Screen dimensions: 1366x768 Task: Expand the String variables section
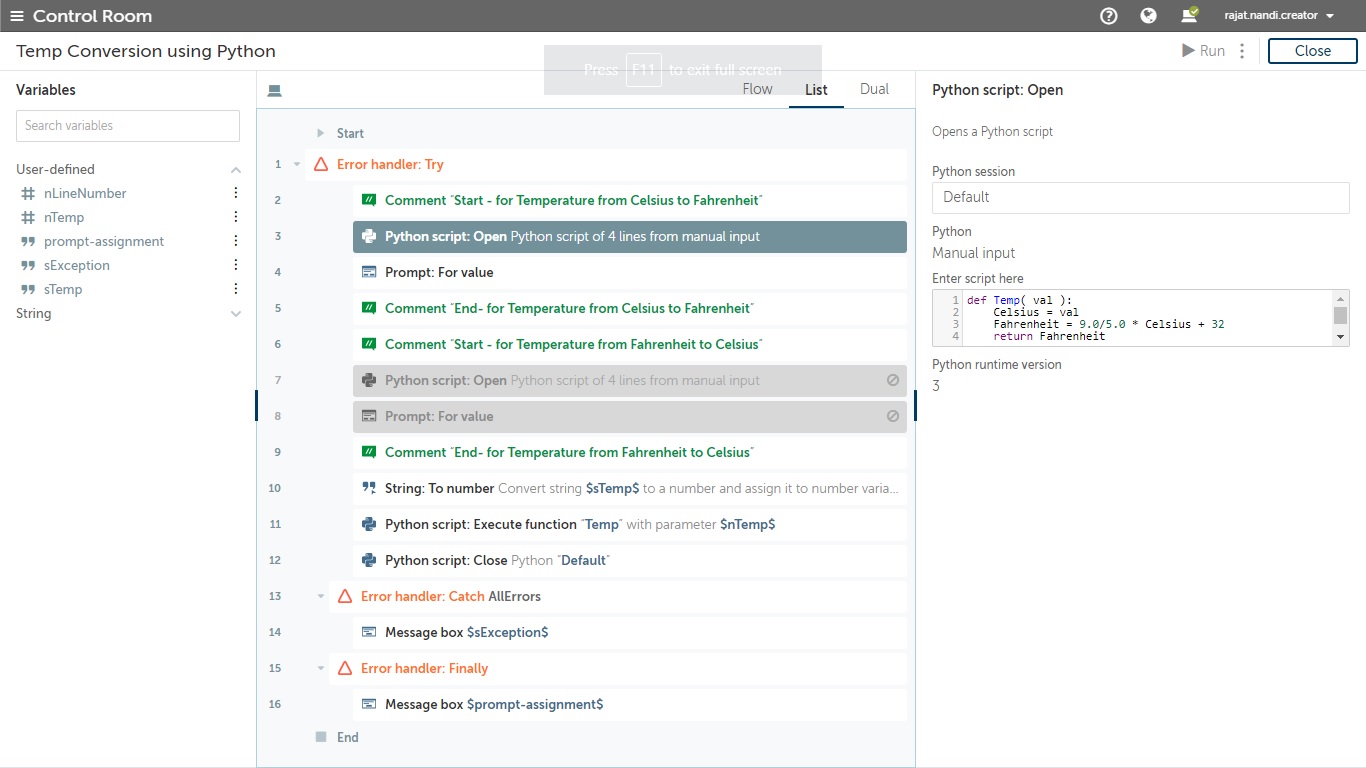(x=236, y=314)
